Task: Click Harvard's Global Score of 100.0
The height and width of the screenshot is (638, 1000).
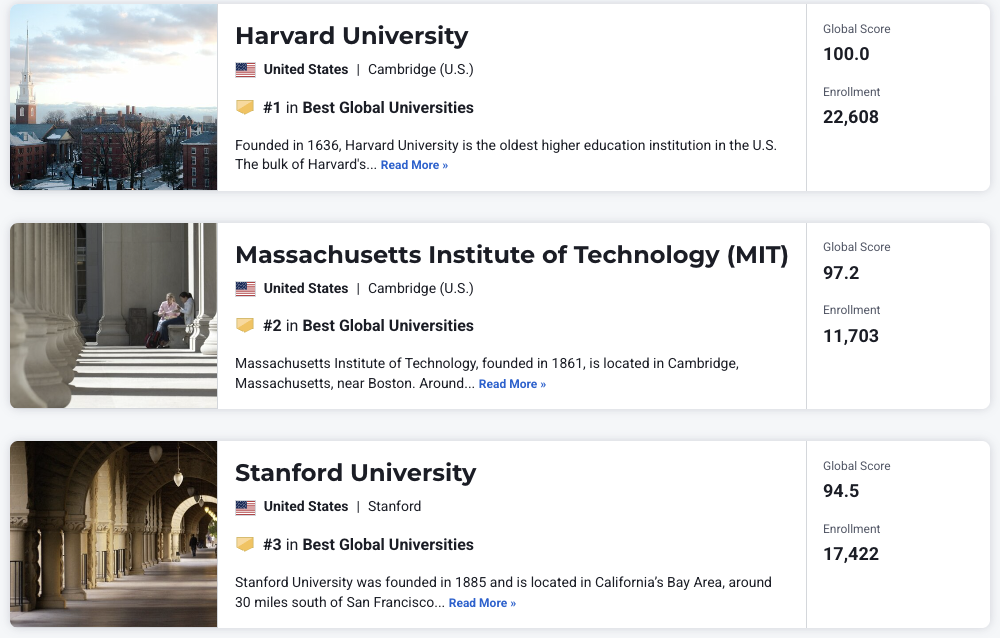Action: (846, 54)
